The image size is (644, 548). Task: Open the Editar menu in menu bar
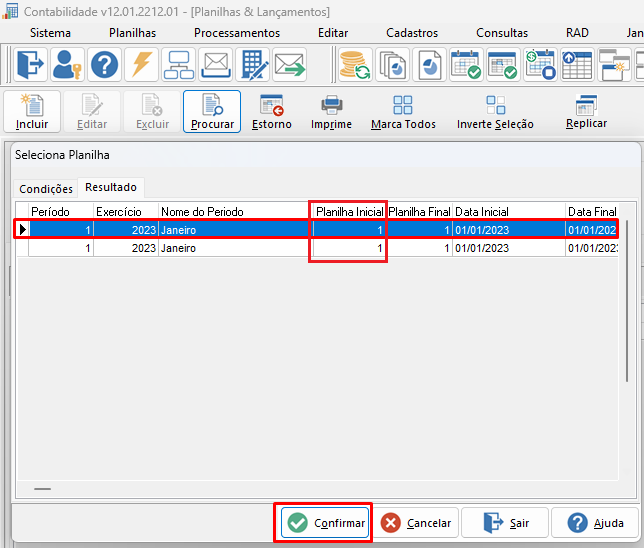[x=333, y=33]
